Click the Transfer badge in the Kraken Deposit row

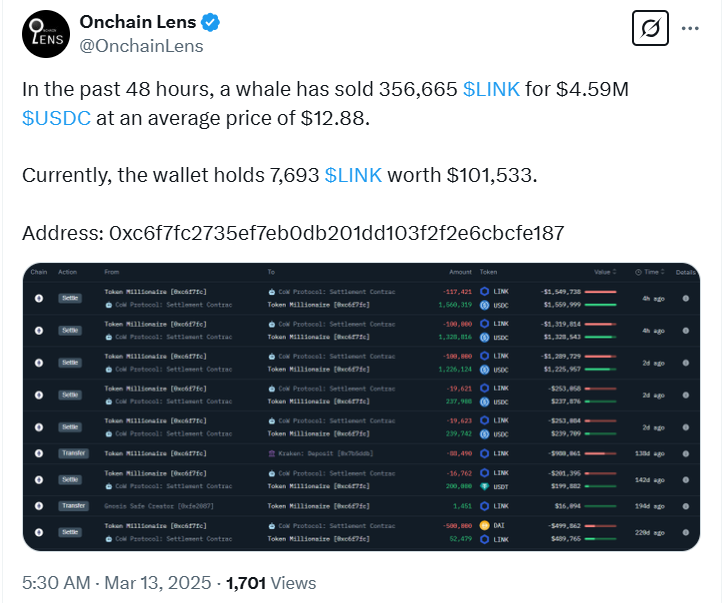(x=74, y=453)
